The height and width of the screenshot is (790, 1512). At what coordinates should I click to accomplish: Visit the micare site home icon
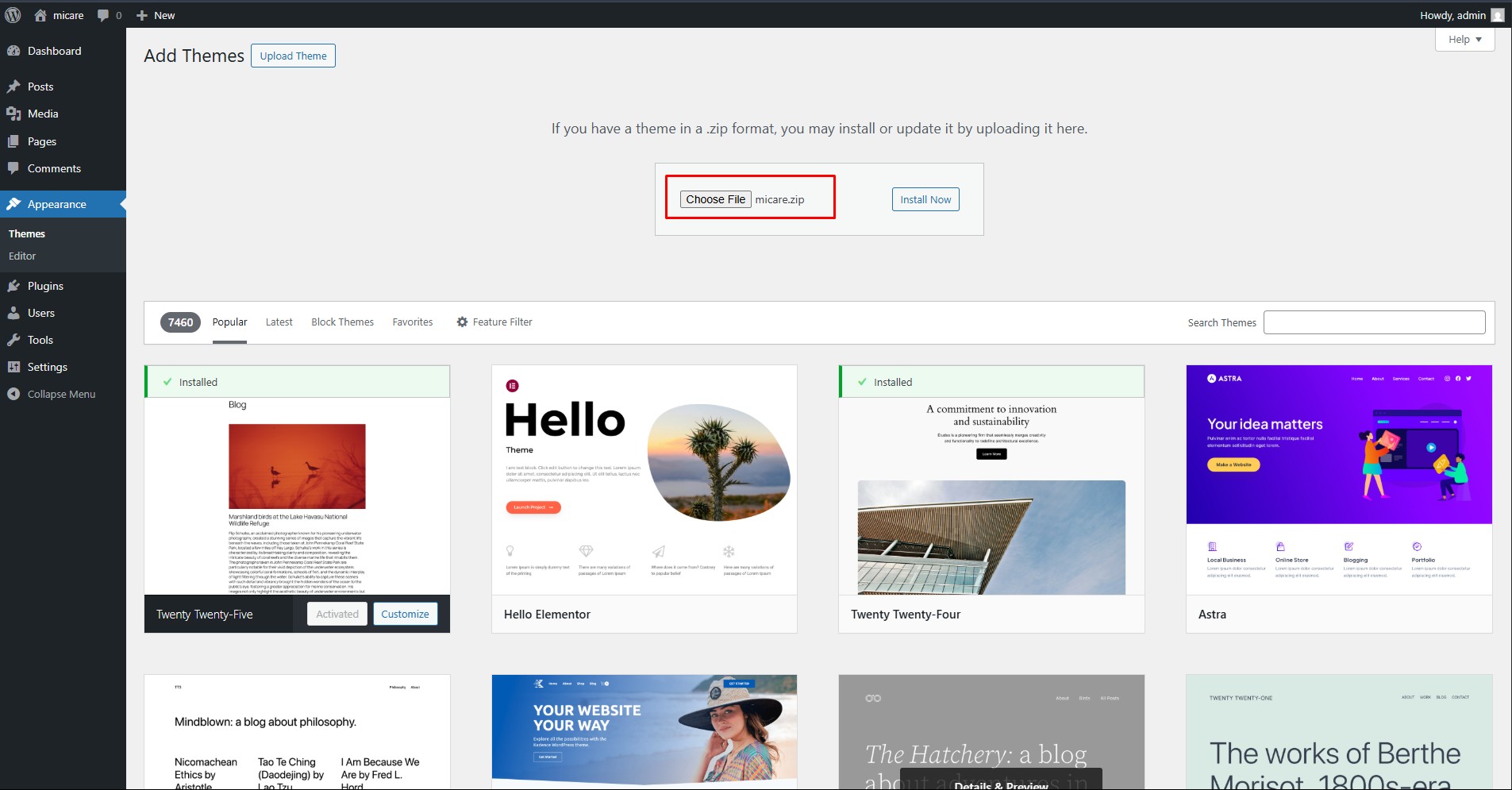(40, 15)
